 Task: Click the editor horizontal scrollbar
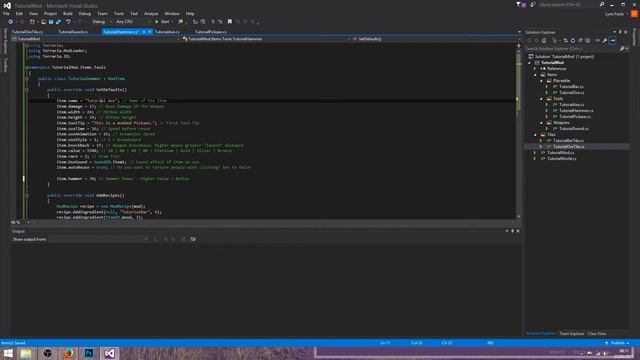pos(273,222)
